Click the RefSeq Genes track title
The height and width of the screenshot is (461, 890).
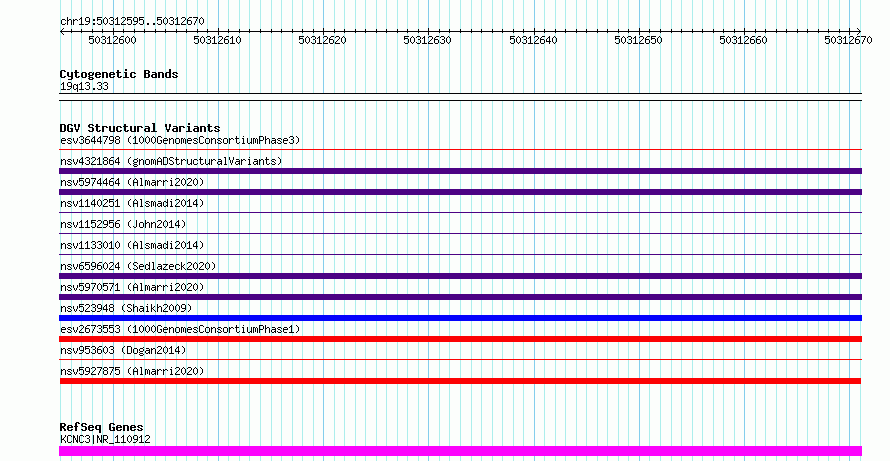point(102,427)
